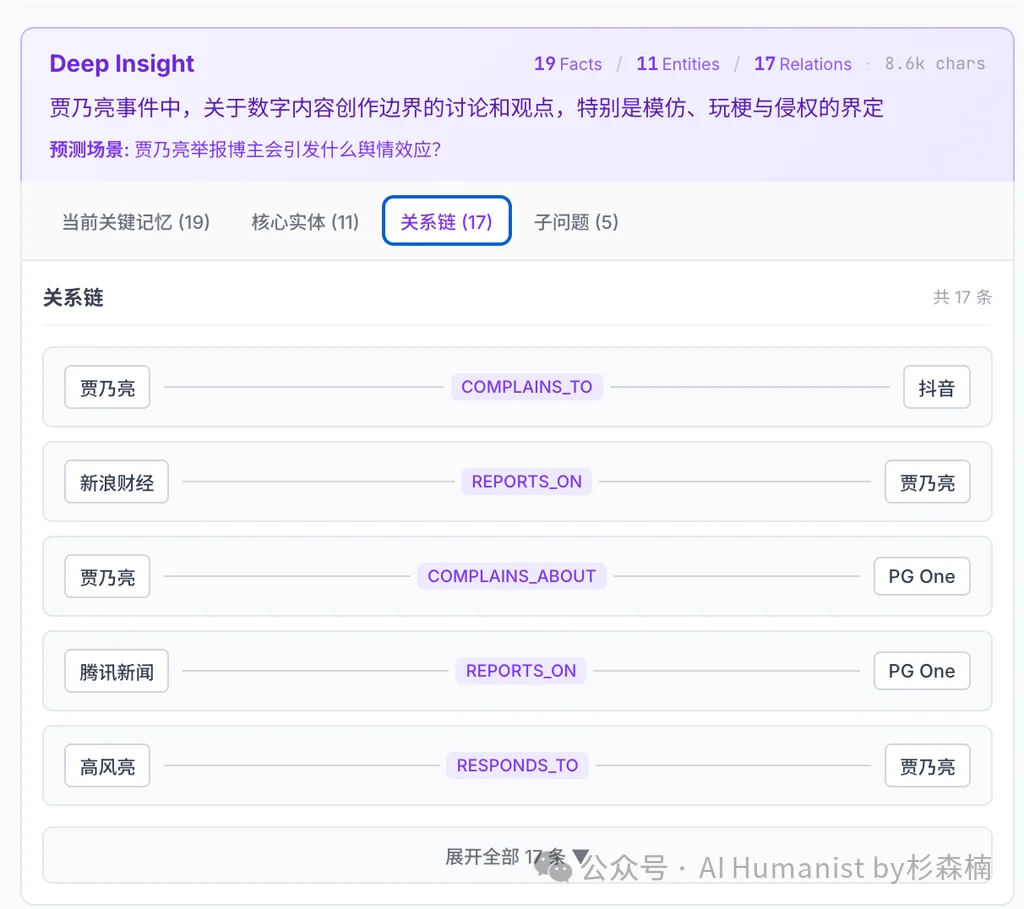This screenshot has width=1024, height=909.
Task: Click 贾乃亮 chip in the COMPLAINS_TO row
Action: (107, 388)
